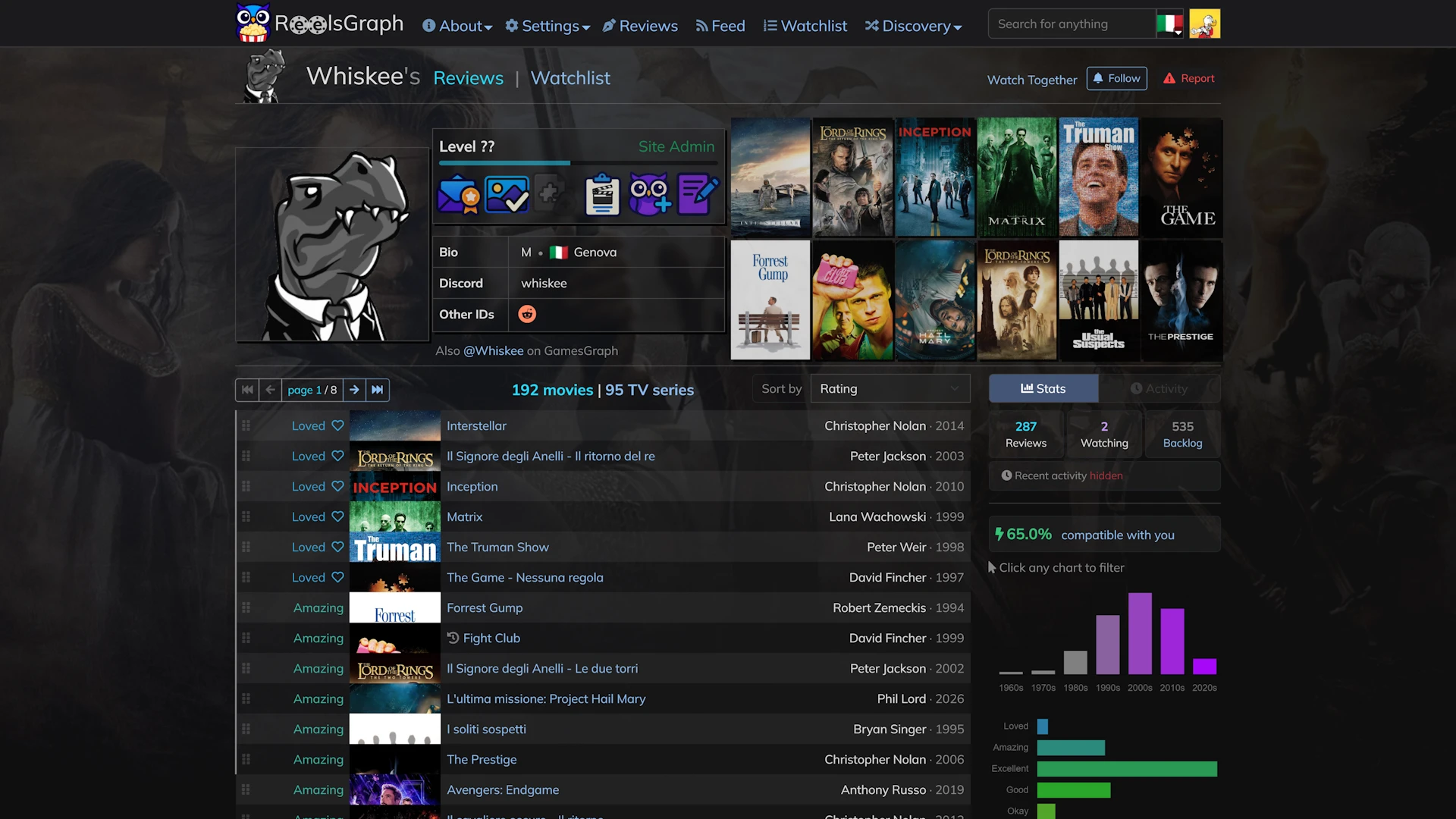Viewport: 1456px width, 819px height.
Task: Open the 2 Watching stat
Action: (x=1104, y=435)
